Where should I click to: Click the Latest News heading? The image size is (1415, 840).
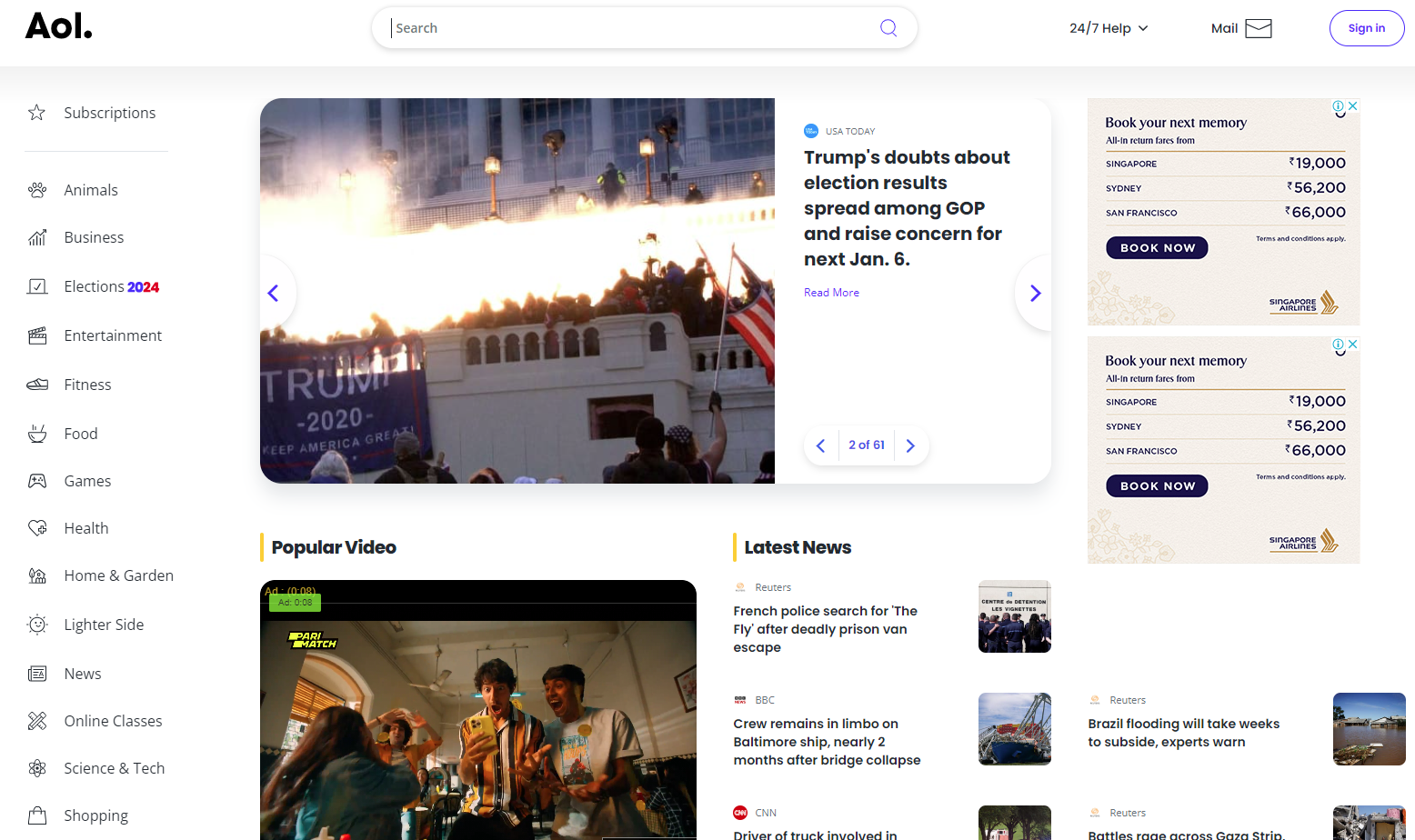(x=798, y=547)
